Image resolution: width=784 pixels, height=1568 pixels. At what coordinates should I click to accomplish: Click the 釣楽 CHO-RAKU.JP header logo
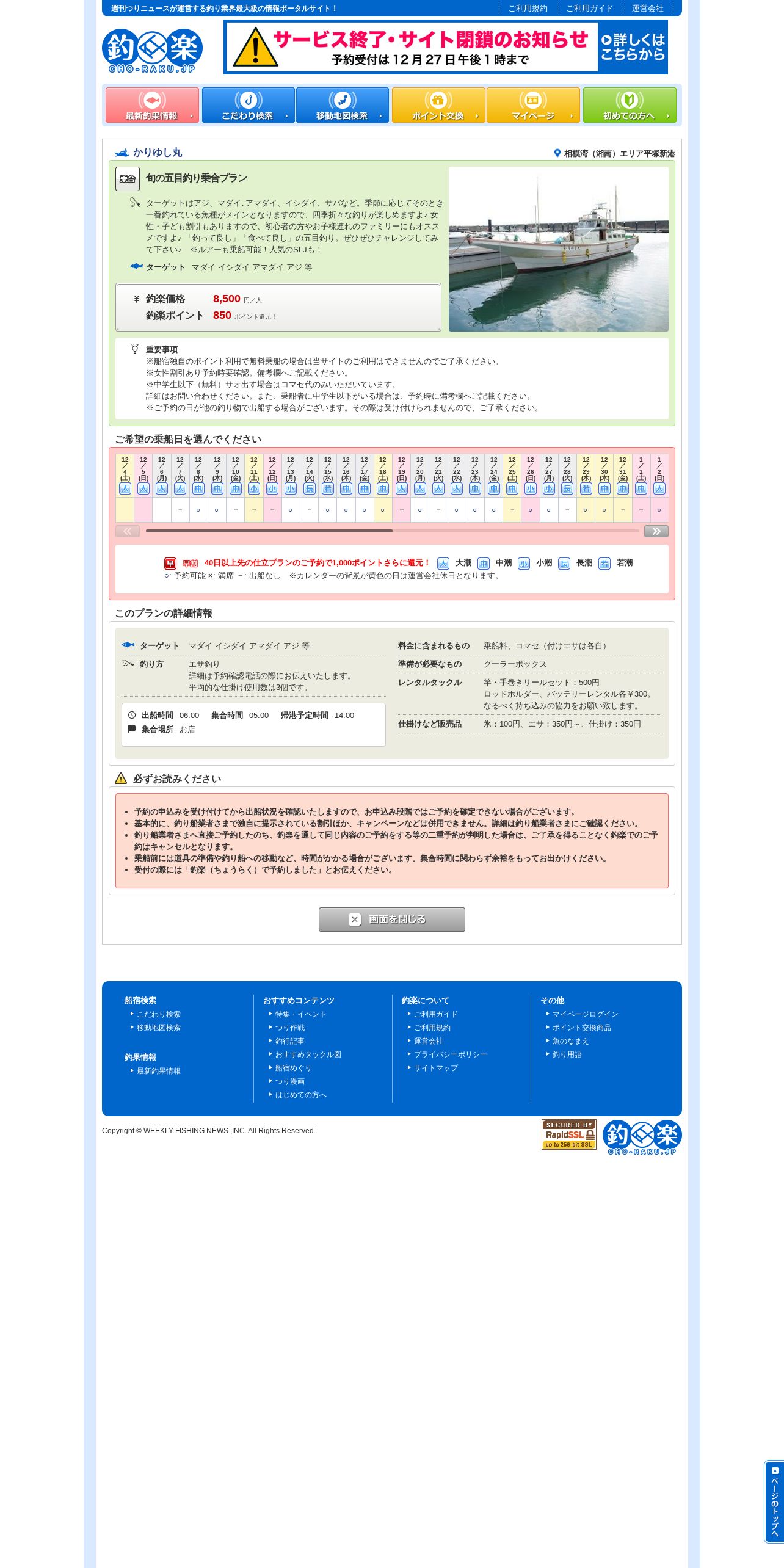pyautogui.click(x=152, y=51)
